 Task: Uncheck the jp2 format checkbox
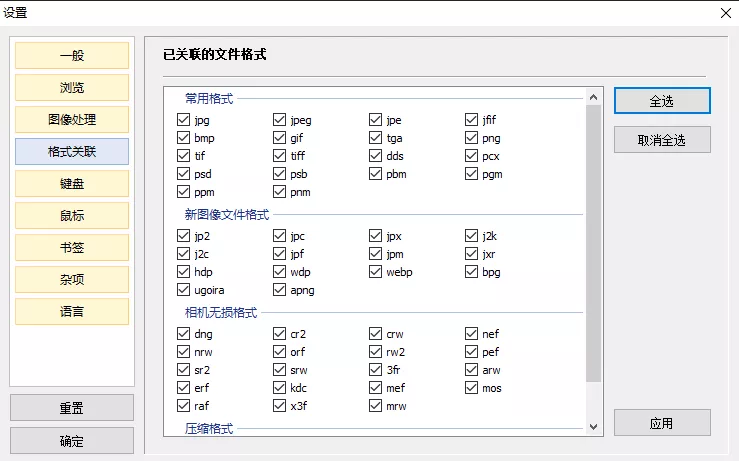coord(183,236)
